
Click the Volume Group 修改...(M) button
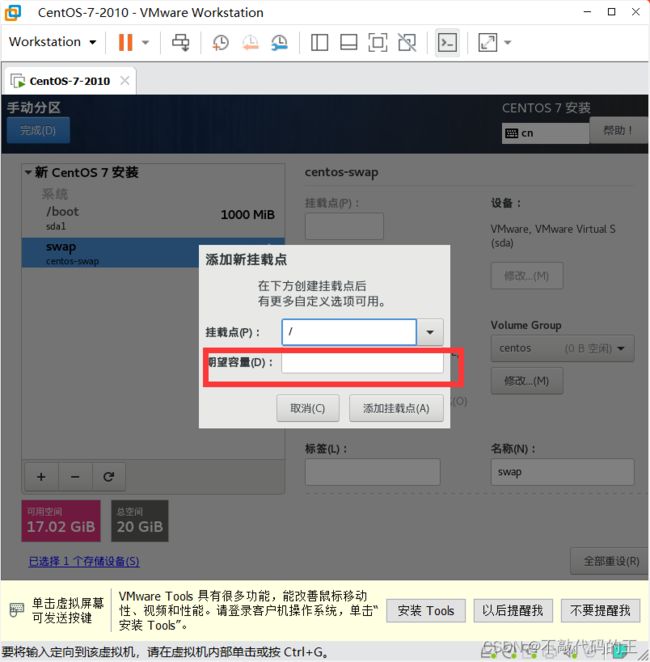[527, 381]
